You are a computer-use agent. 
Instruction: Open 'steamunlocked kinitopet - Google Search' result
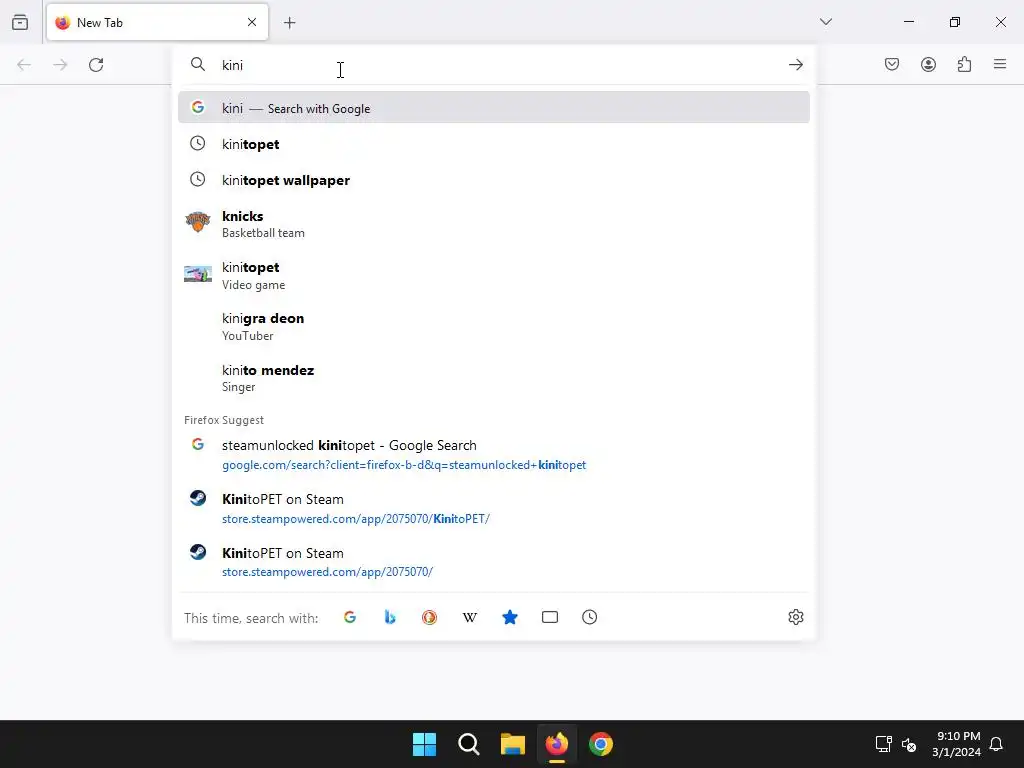(494, 455)
